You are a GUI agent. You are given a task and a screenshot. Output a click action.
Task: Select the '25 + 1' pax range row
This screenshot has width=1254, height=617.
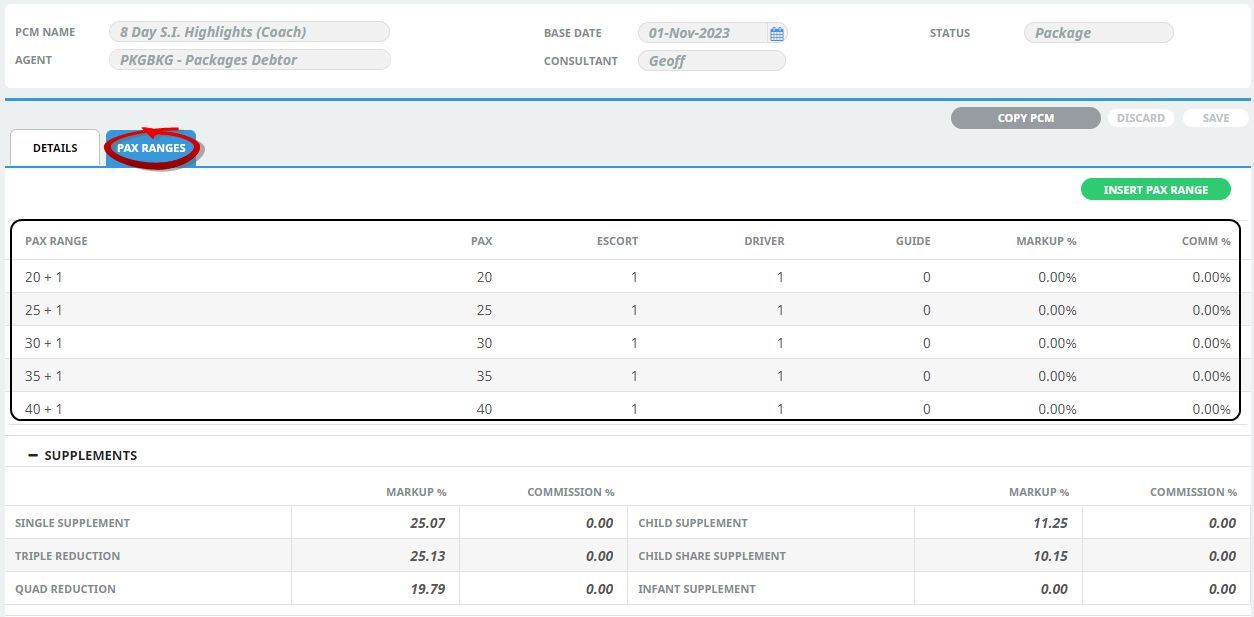(x=626, y=310)
